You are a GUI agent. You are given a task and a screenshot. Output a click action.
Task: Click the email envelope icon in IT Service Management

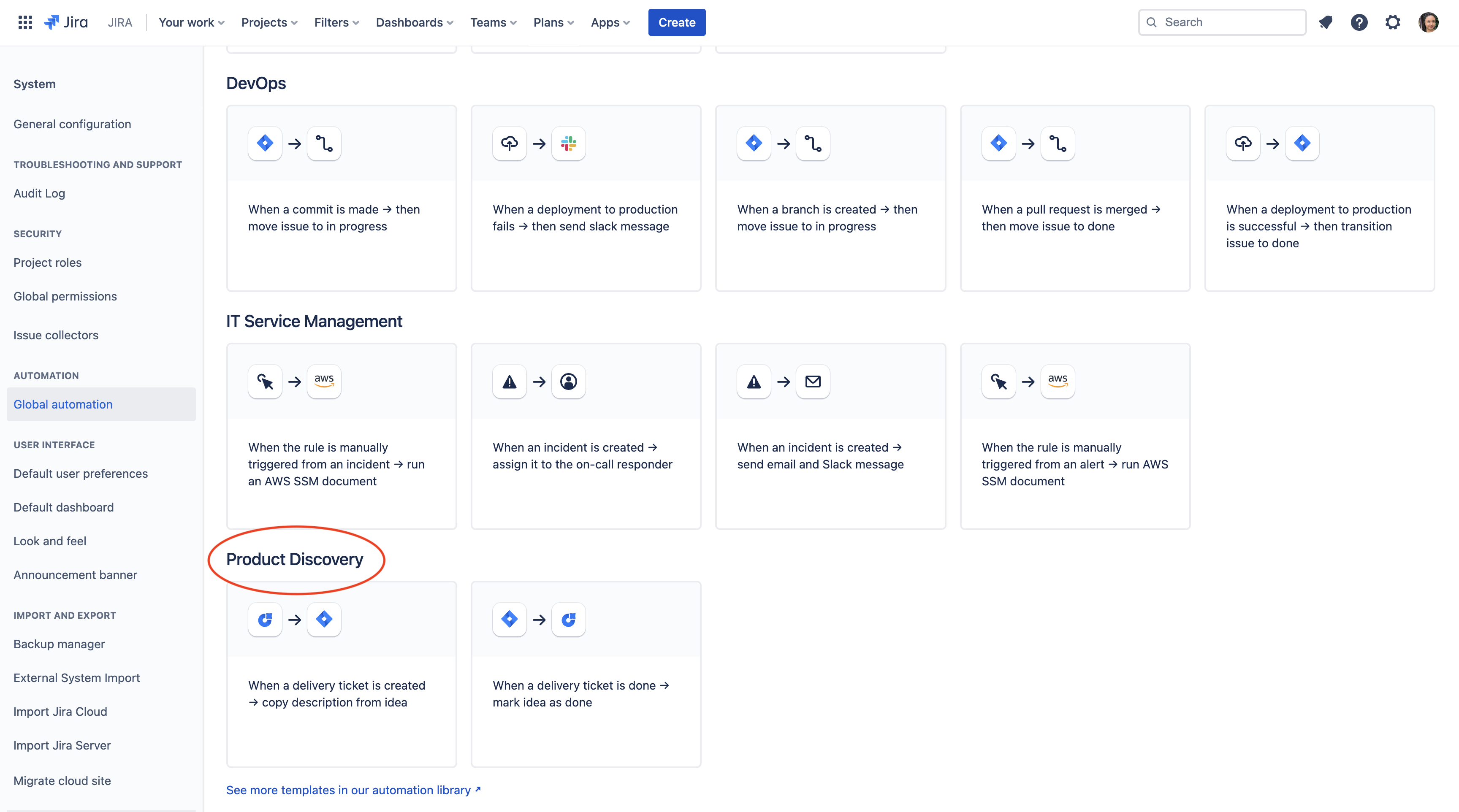click(x=813, y=381)
